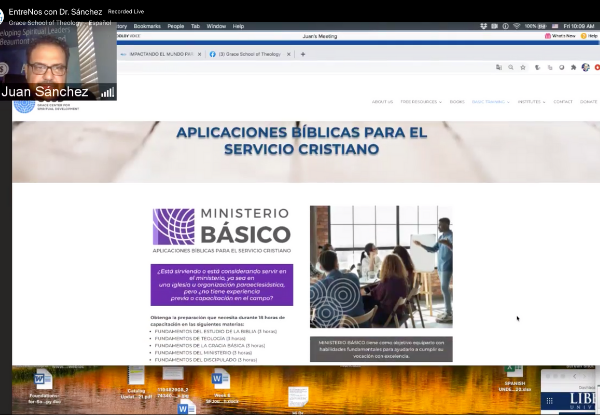The height and width of the screenshot is (415, 600).
Task: Open the US flag input source menu
Action: (x=555, y=26)
